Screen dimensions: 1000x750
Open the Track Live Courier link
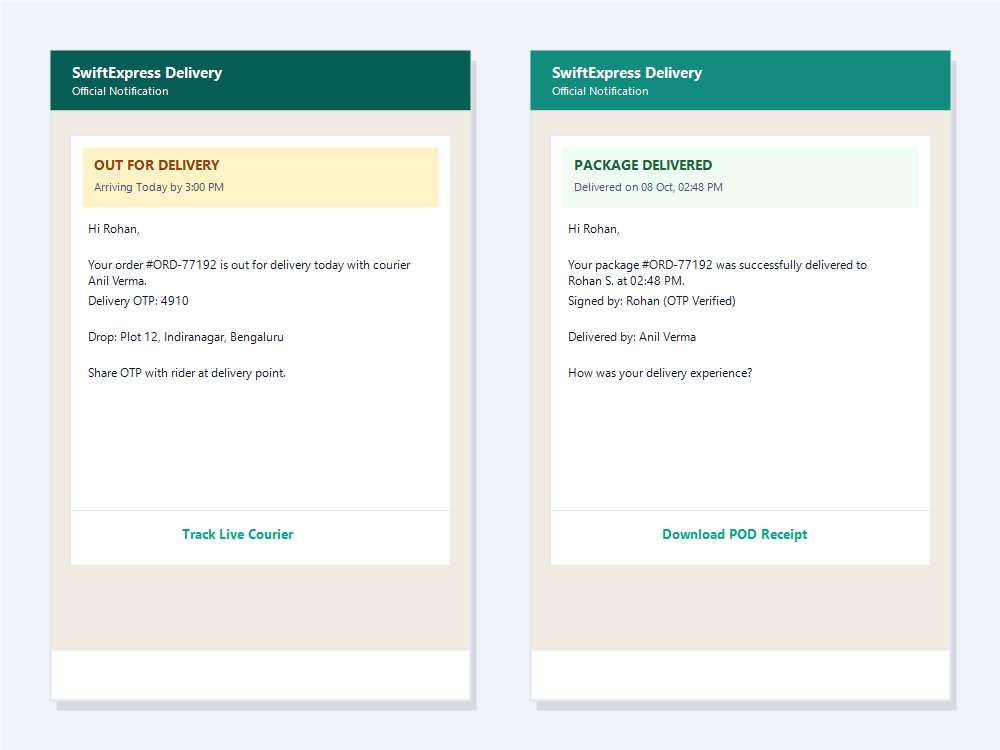(237, 534)
